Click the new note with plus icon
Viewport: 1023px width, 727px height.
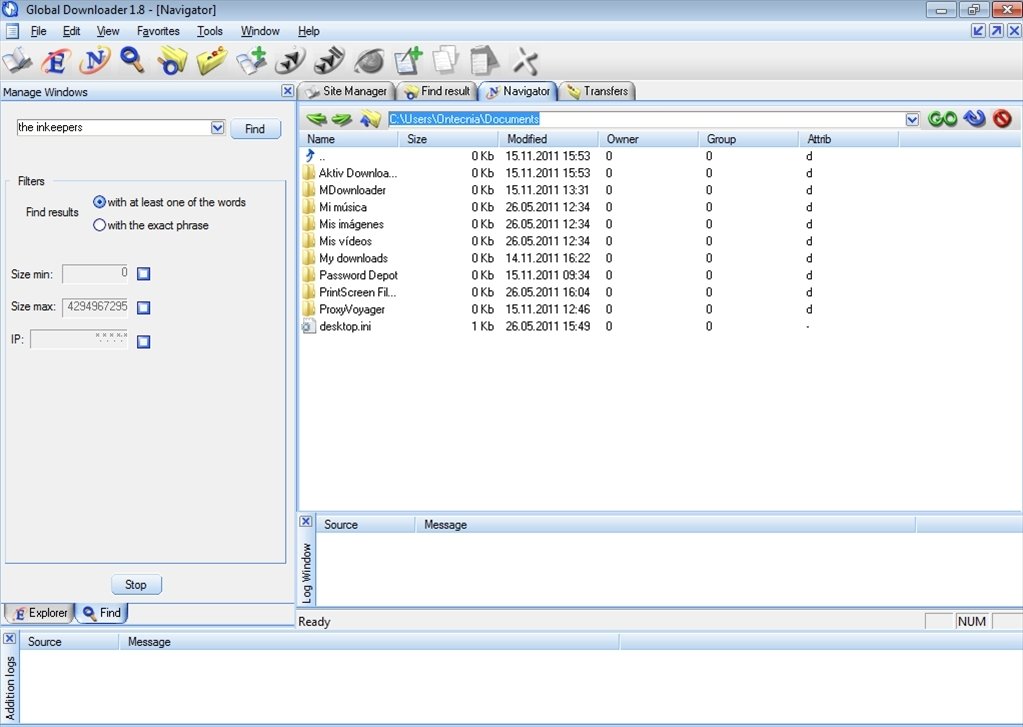point(408,61)
